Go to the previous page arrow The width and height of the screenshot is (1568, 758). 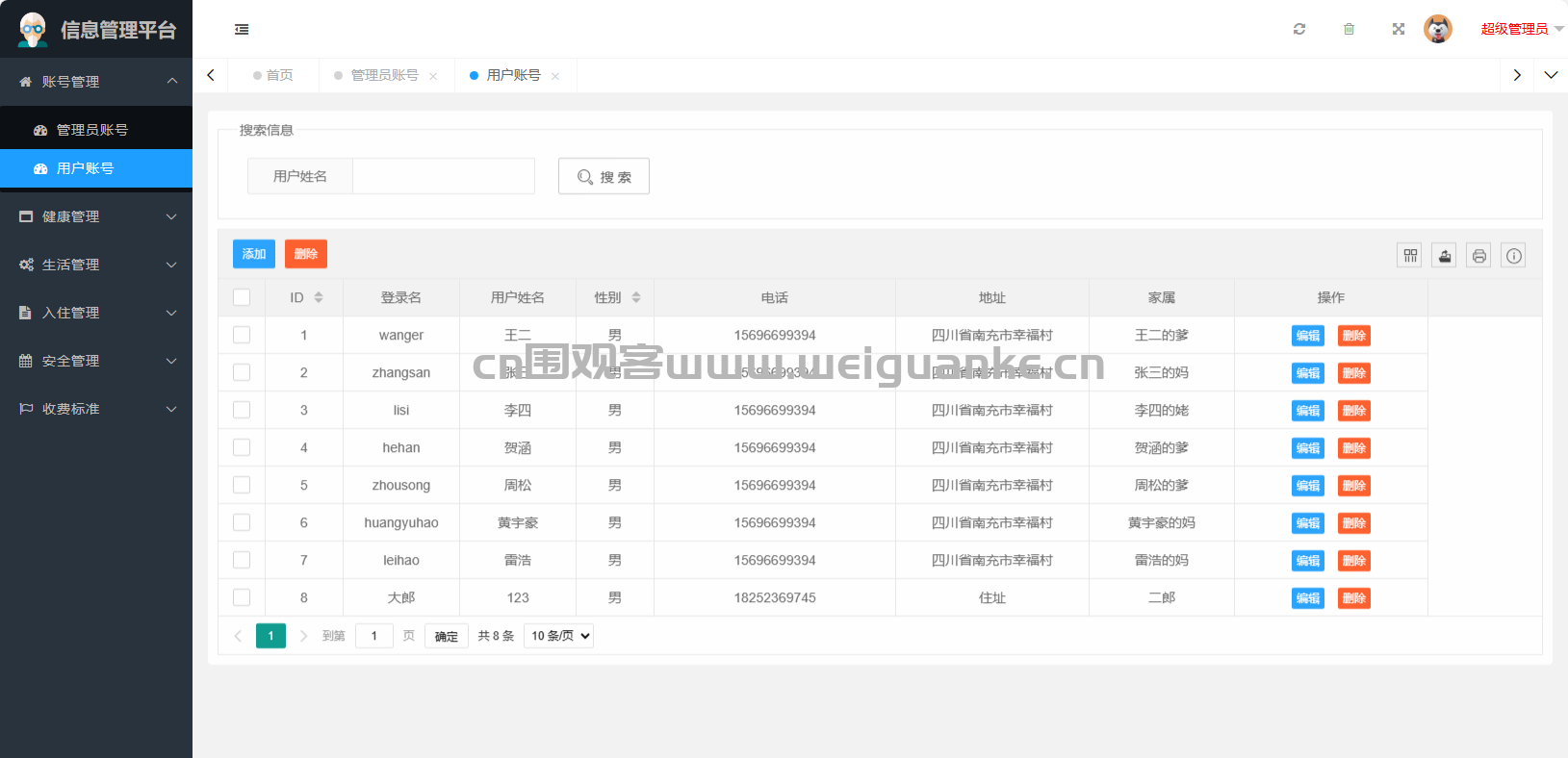tap(238, 636)
